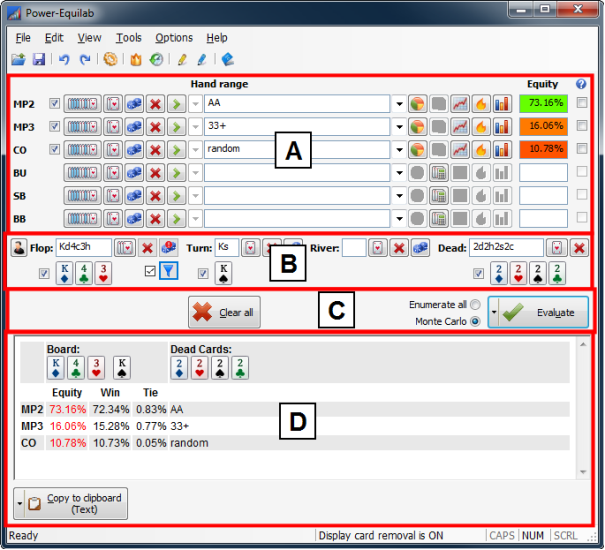Randomize river card with dice icon
Viewport: 605px width, 550px height.
pos(420,248)
